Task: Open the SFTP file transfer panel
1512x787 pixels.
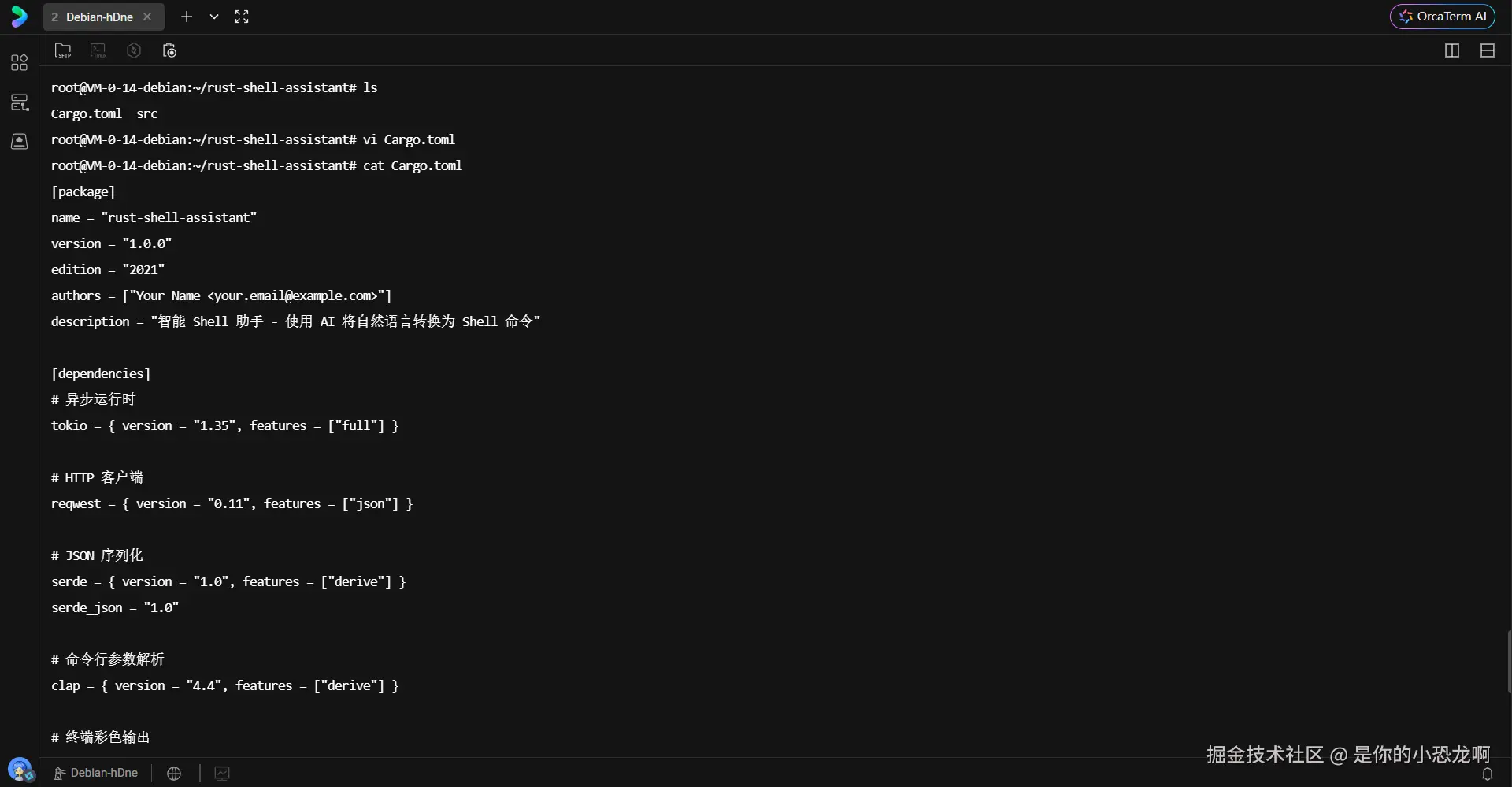Action: 62,50
